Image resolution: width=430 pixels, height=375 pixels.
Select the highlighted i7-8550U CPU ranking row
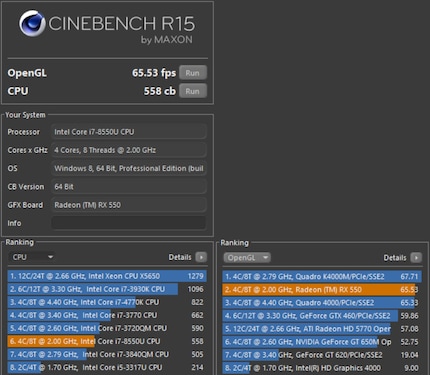(107, 341)
